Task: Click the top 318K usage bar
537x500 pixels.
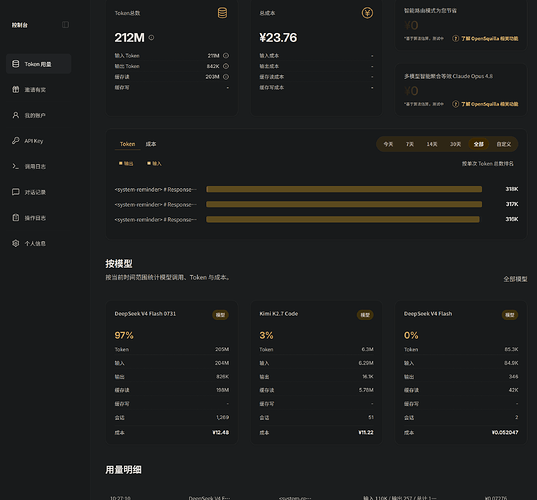Action: [344, 189]
